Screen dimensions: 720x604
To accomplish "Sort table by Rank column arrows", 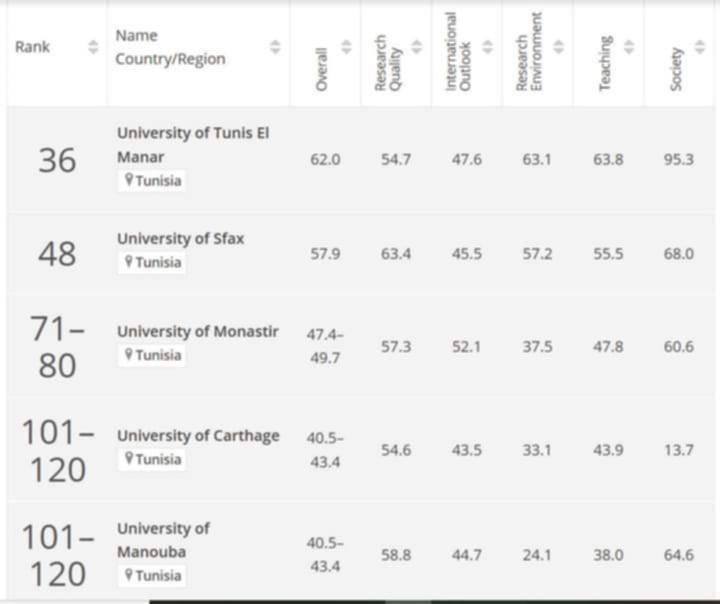I will 93,47.
